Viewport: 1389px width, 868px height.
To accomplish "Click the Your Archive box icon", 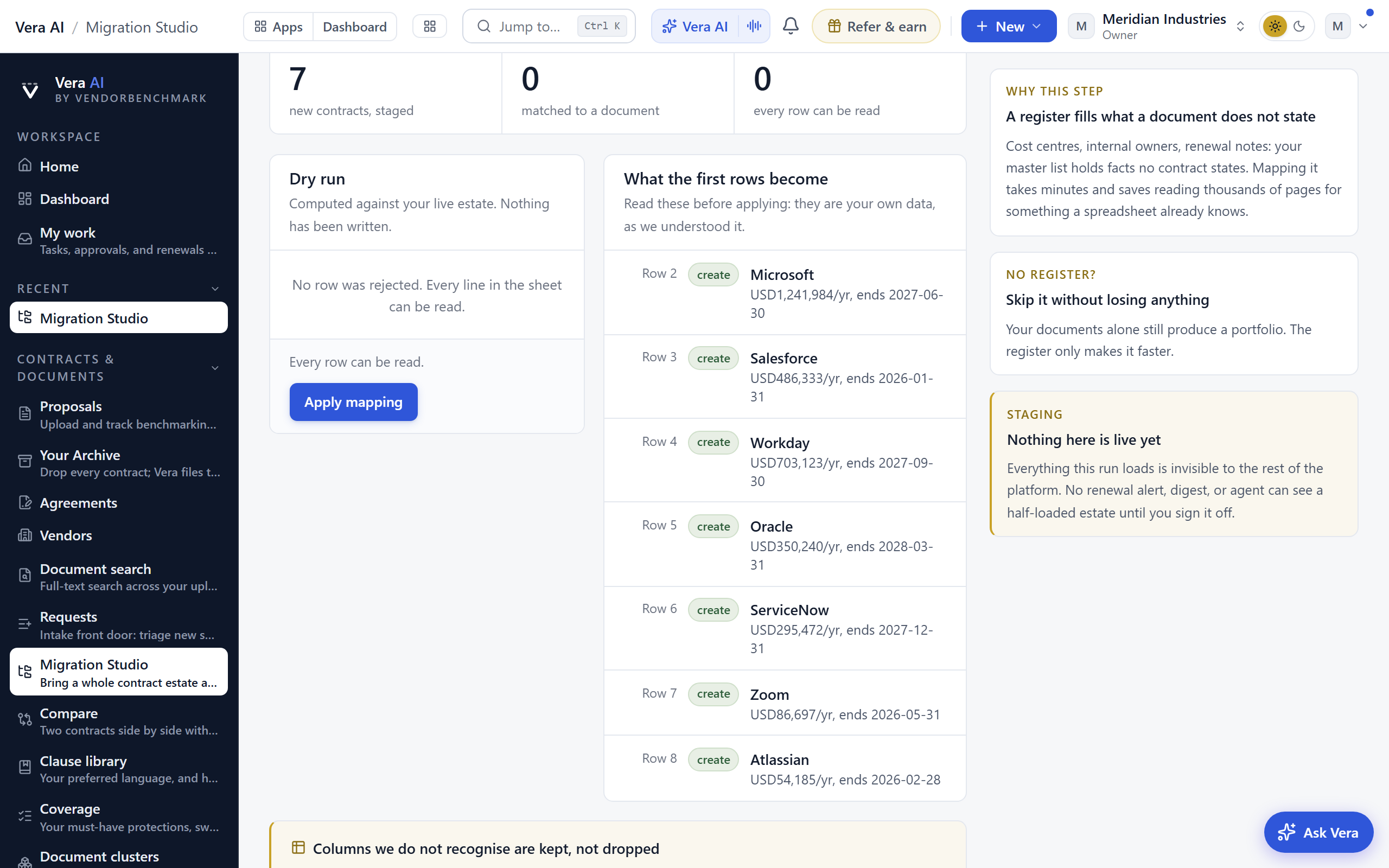I will [x=24, y=462].
